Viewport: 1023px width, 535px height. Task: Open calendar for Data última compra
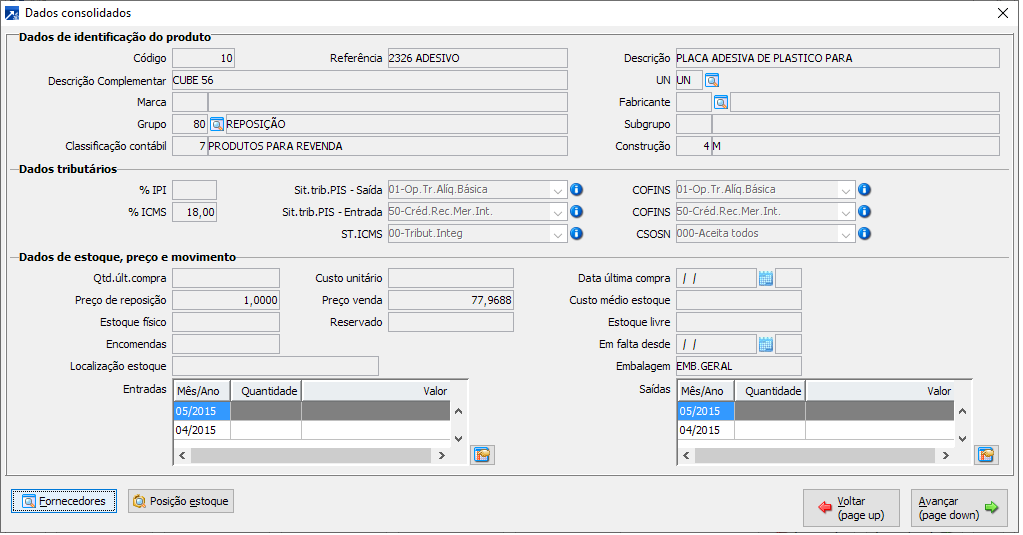pyautogui.click(x=766, y=278)
